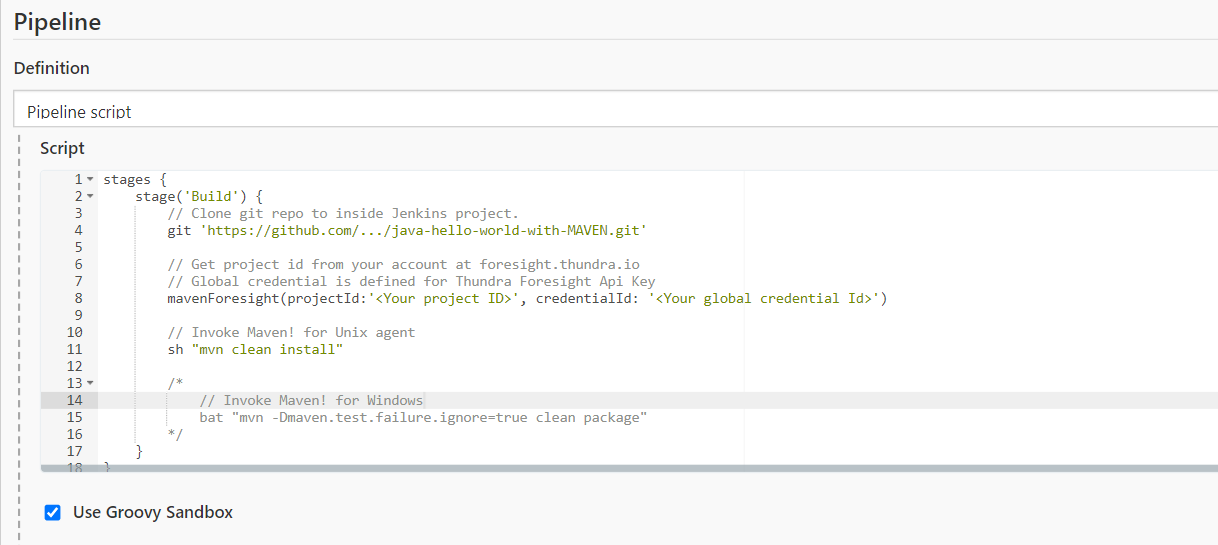Click the Script label above the editor
This screenshot has width=1218, height=545.
(x=62, y=148)
